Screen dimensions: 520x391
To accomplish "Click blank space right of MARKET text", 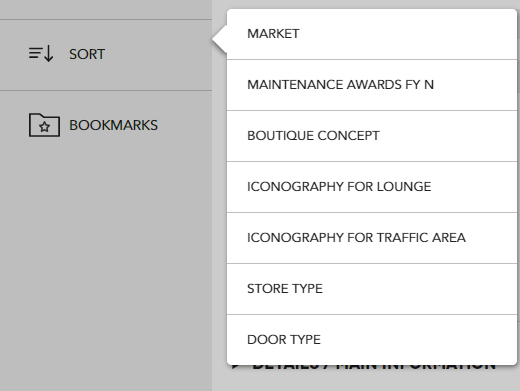I will point(407,34).
